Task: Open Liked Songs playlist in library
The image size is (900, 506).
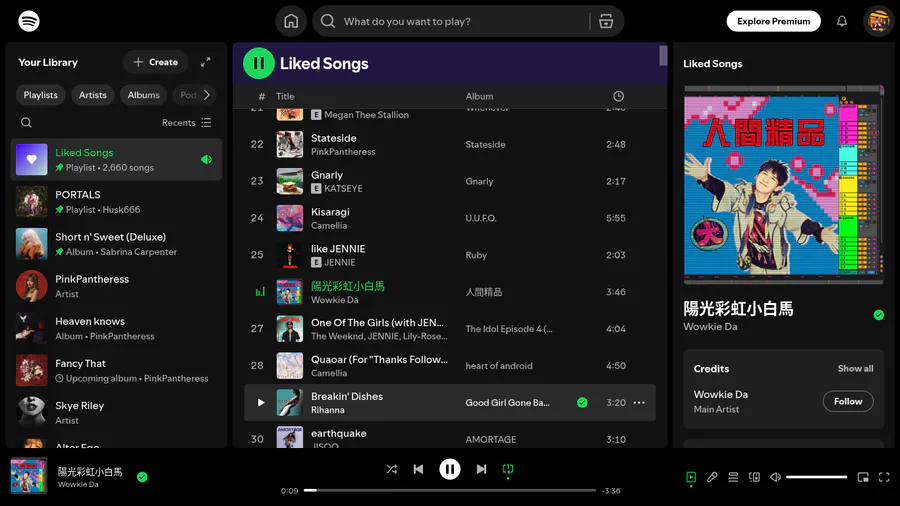Action: click(116, 159)
